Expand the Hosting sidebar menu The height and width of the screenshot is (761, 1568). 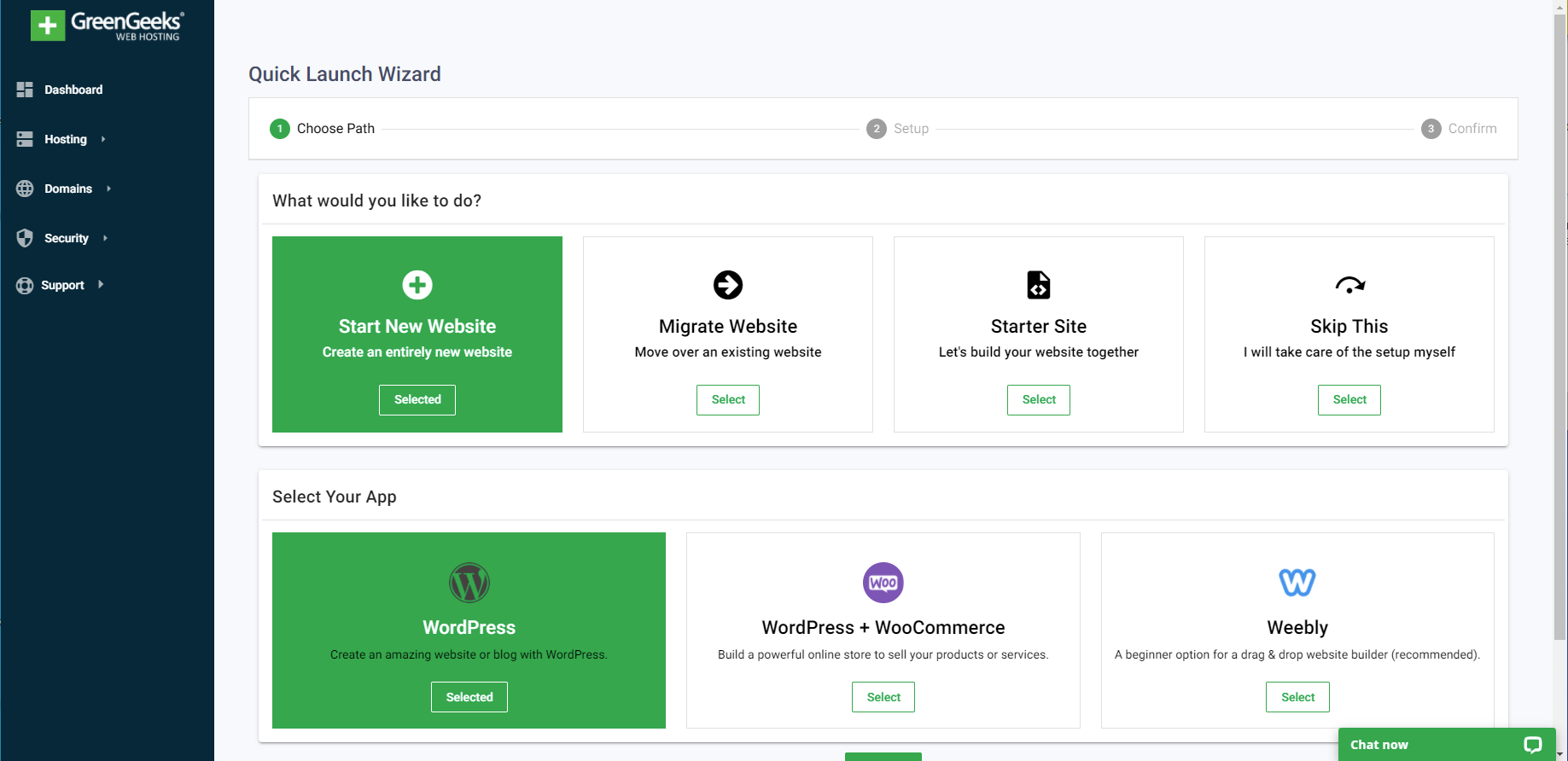click(66, 139)
